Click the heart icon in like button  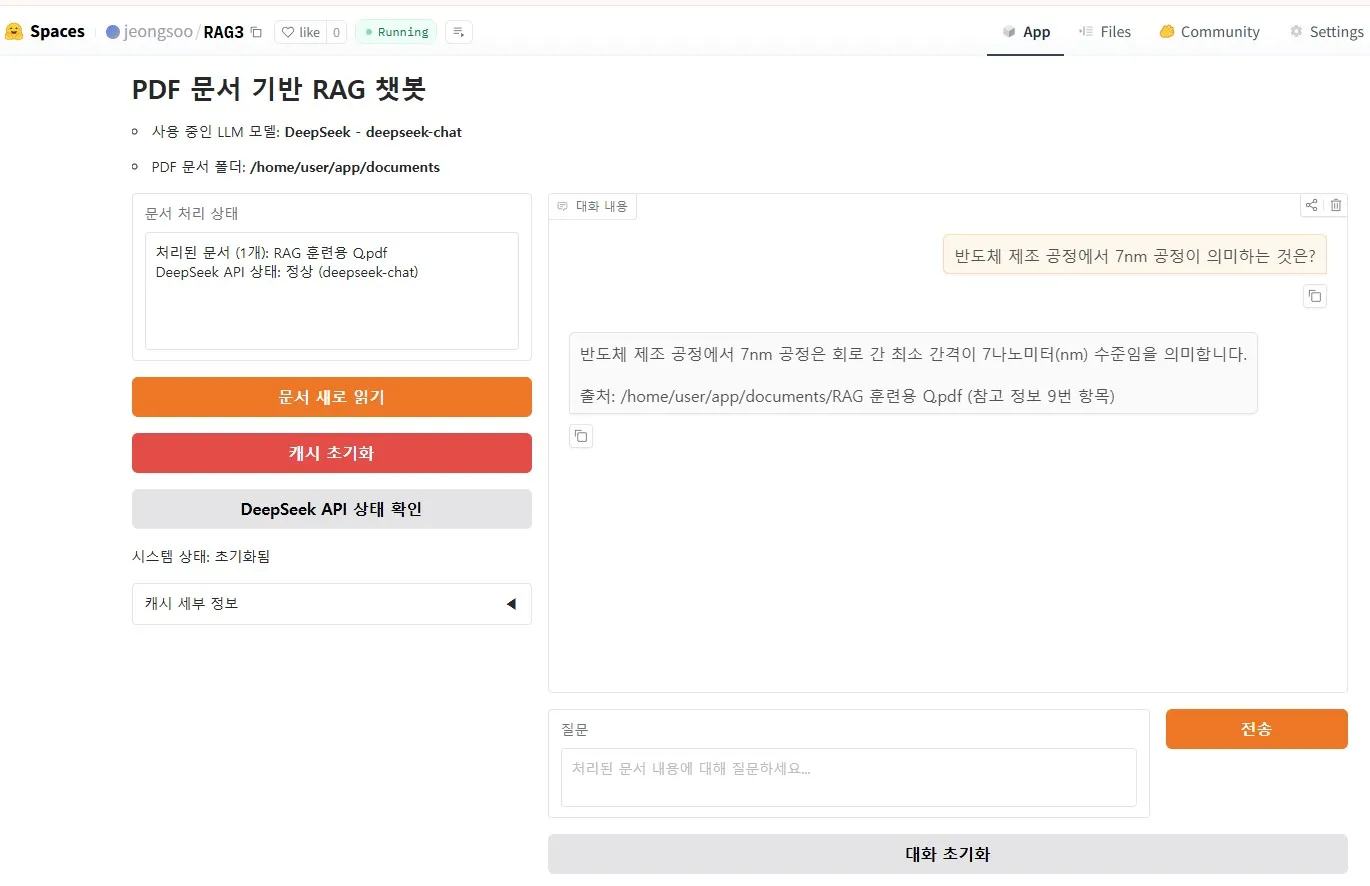coord(288,32)
